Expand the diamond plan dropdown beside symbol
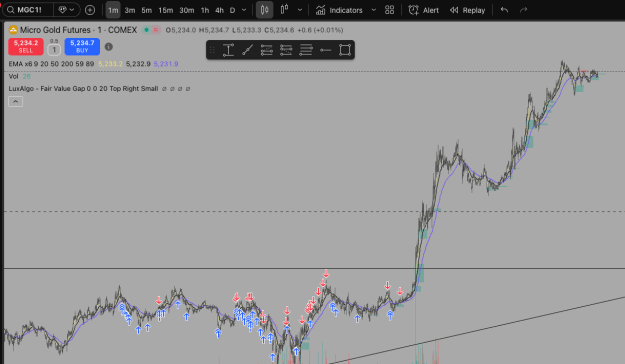 [x=67, y=10]
